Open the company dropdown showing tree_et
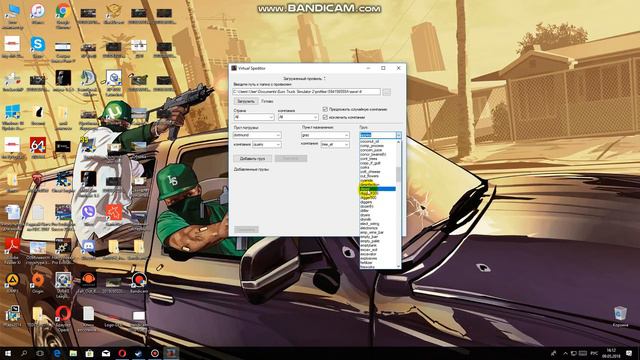 coord(335,144)
